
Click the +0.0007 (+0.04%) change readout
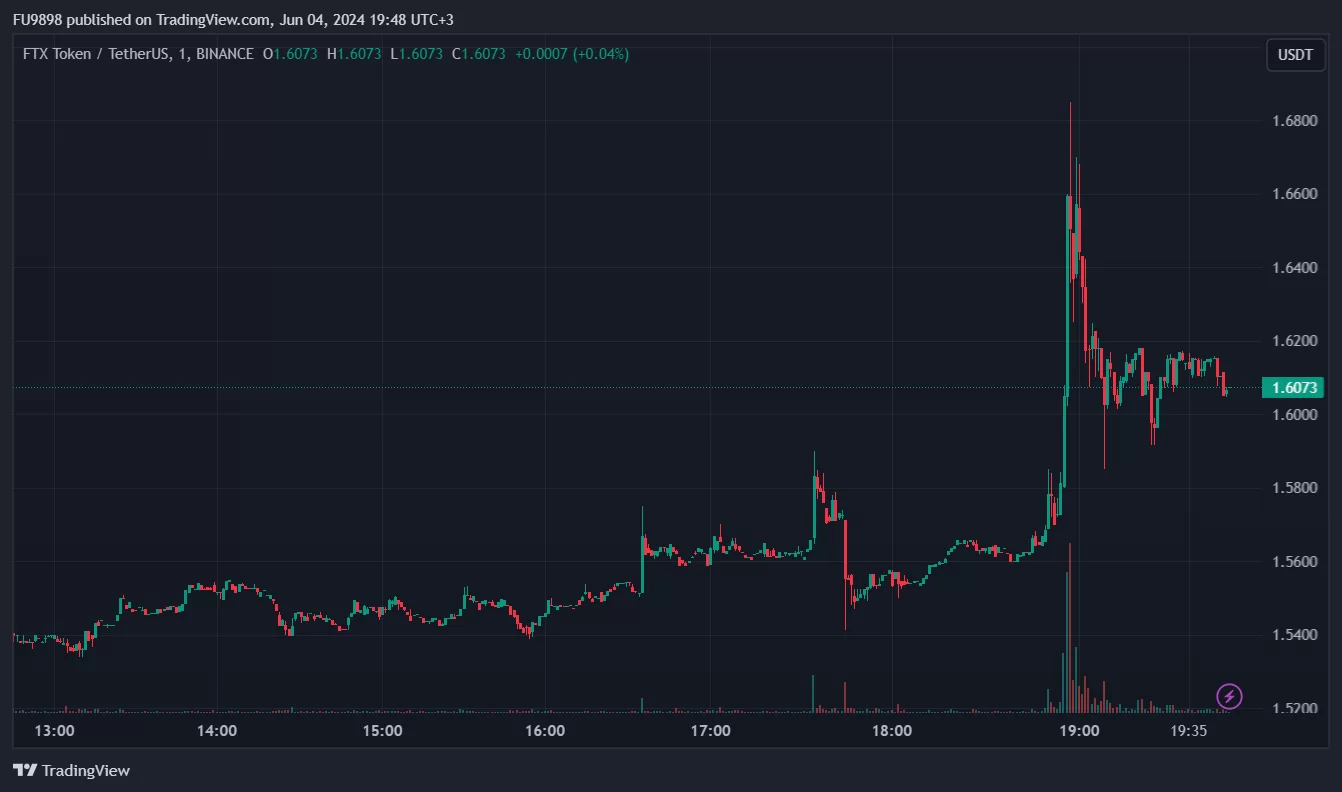click(x=572, y=54)
